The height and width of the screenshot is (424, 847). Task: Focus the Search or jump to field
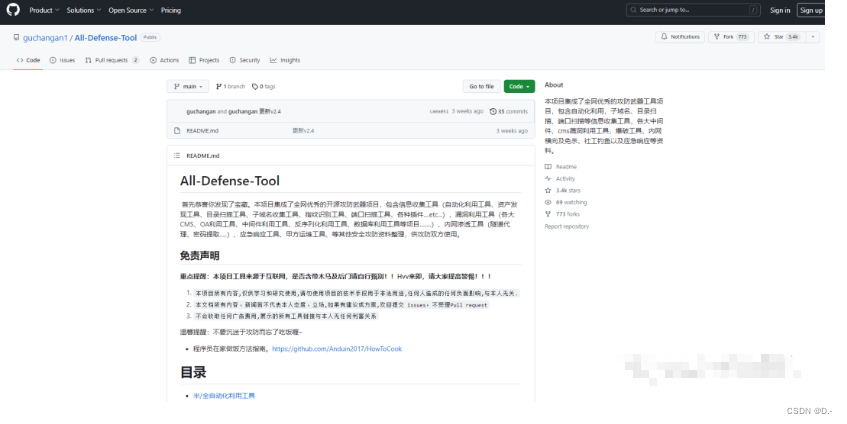(693, 10)
